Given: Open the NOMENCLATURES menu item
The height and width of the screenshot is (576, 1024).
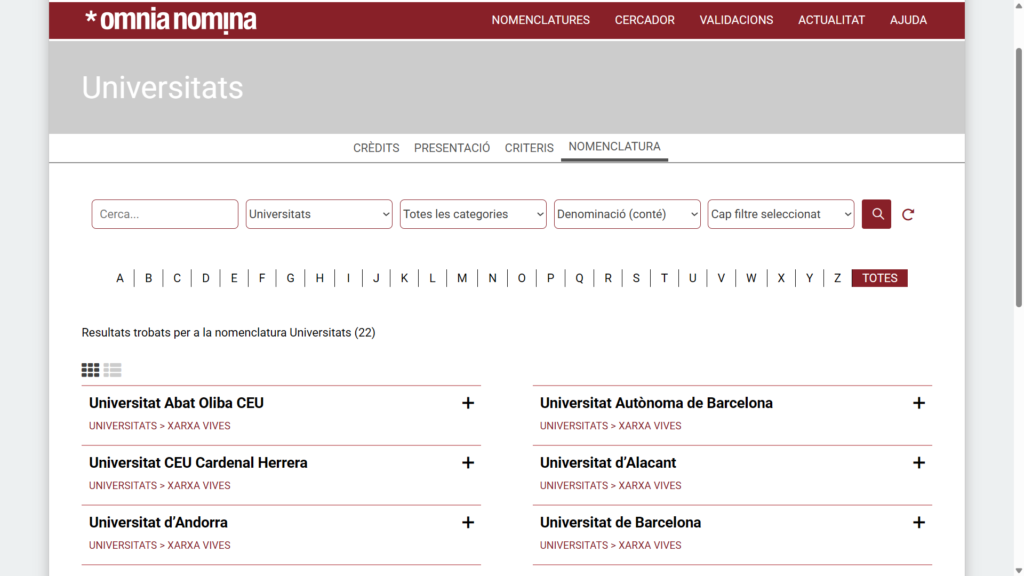Looking at the screenshot, I should (540, 19).
